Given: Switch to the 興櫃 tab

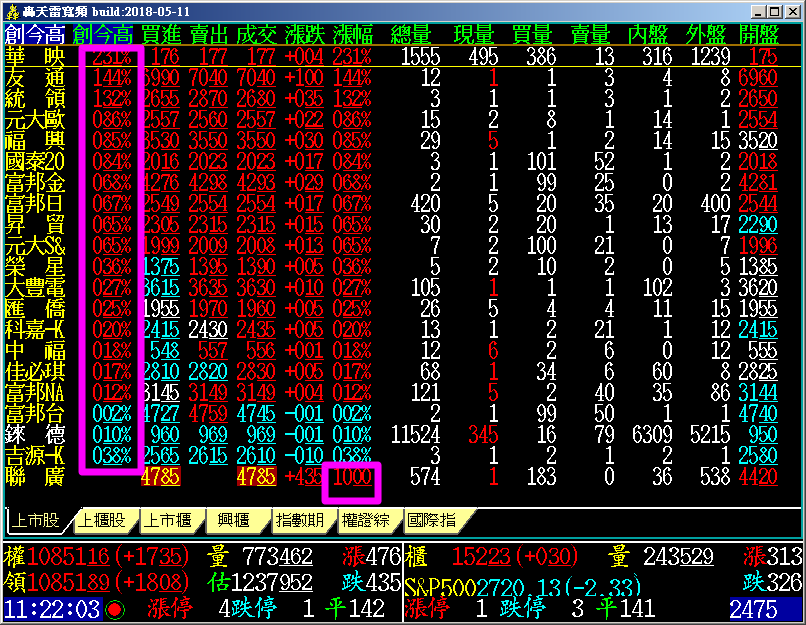Looking at the screenshot, I should point(236,521).
